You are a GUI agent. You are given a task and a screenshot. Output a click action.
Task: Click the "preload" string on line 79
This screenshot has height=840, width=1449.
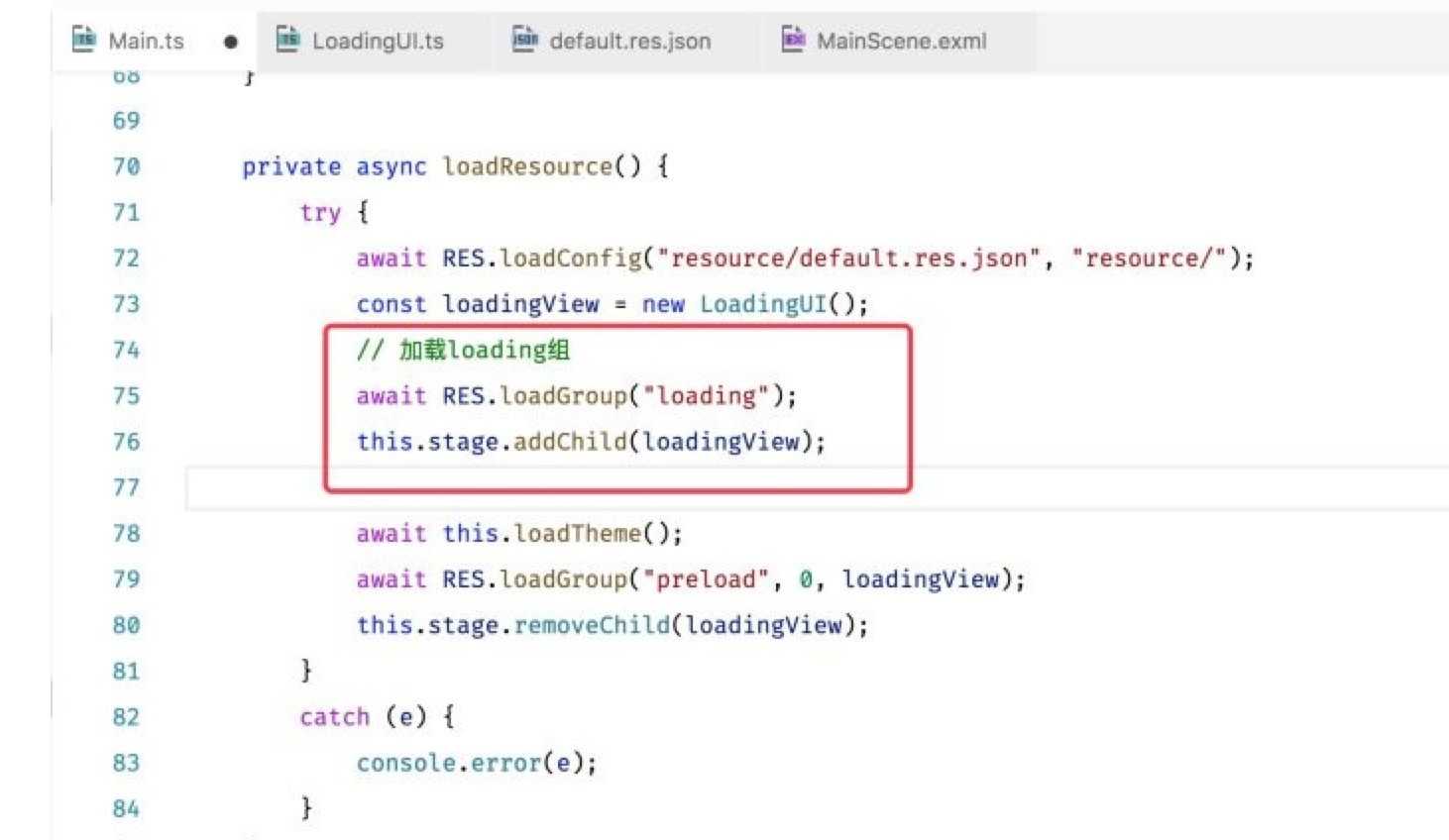click(x=707, y=579)
